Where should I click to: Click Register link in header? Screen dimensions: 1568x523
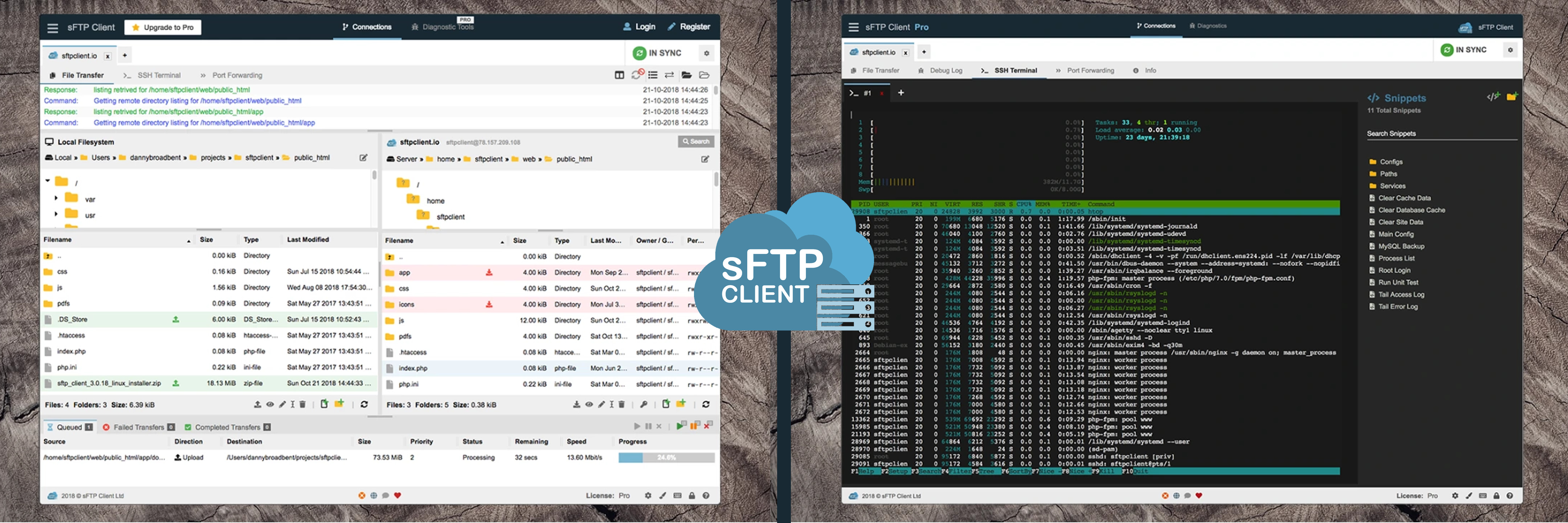(x=689, y=27)
